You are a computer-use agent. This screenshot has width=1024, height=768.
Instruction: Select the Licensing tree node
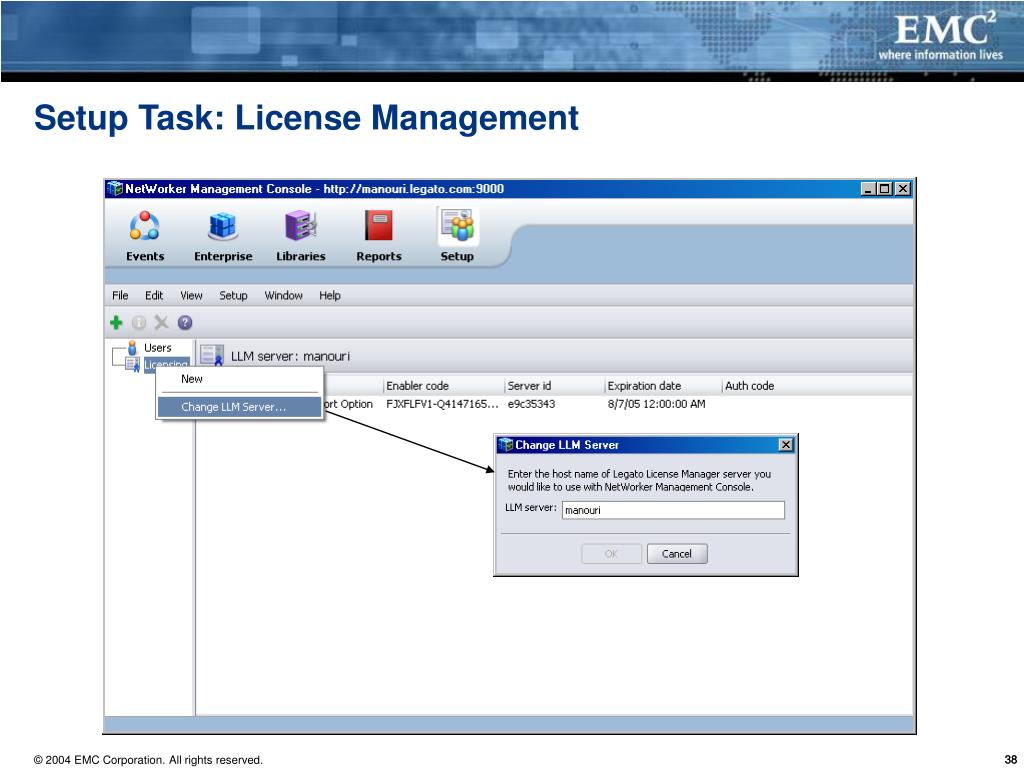(x=166, y=364)
